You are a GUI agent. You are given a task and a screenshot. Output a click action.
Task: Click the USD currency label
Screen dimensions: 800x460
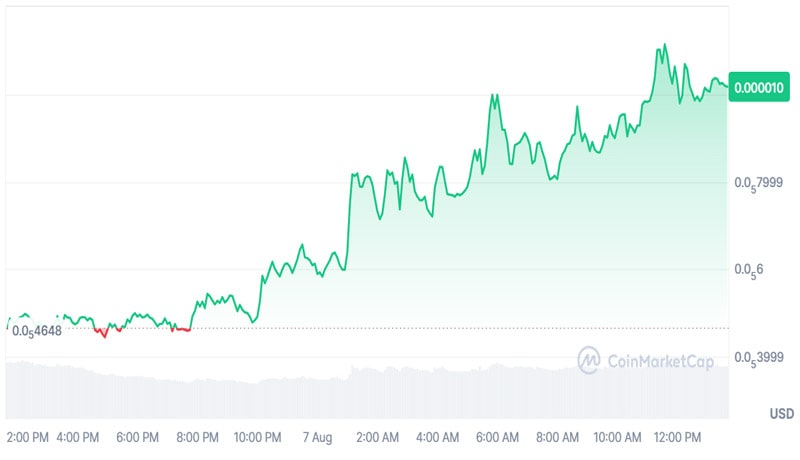(781, 414)
